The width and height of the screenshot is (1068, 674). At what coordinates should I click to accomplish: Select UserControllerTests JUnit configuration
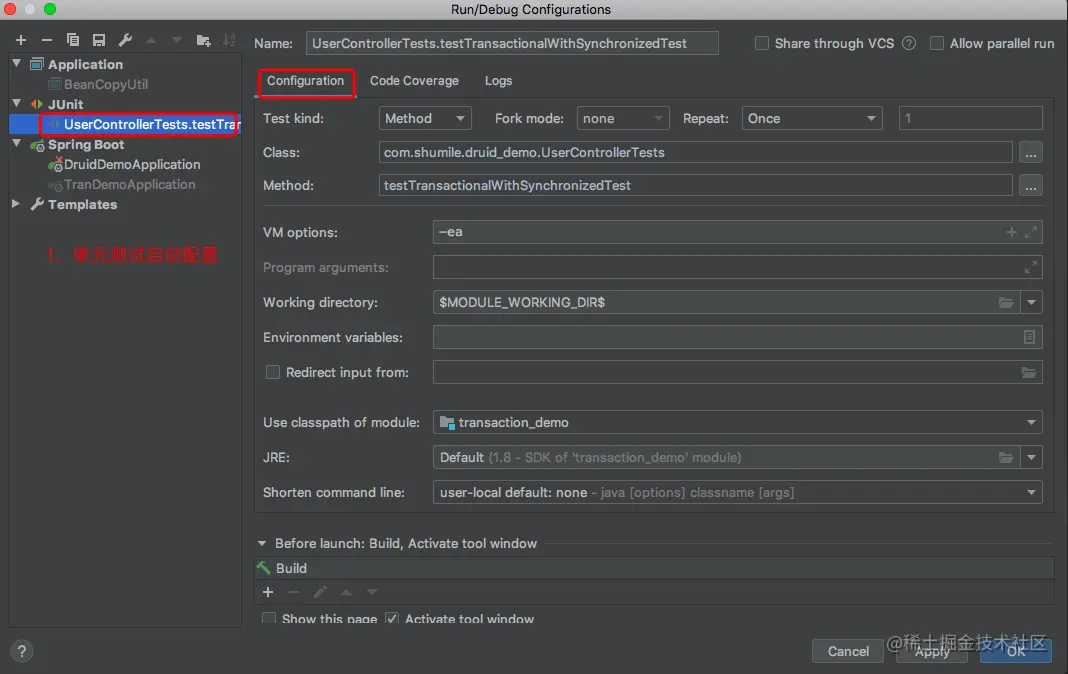click(x=152, y=125)
